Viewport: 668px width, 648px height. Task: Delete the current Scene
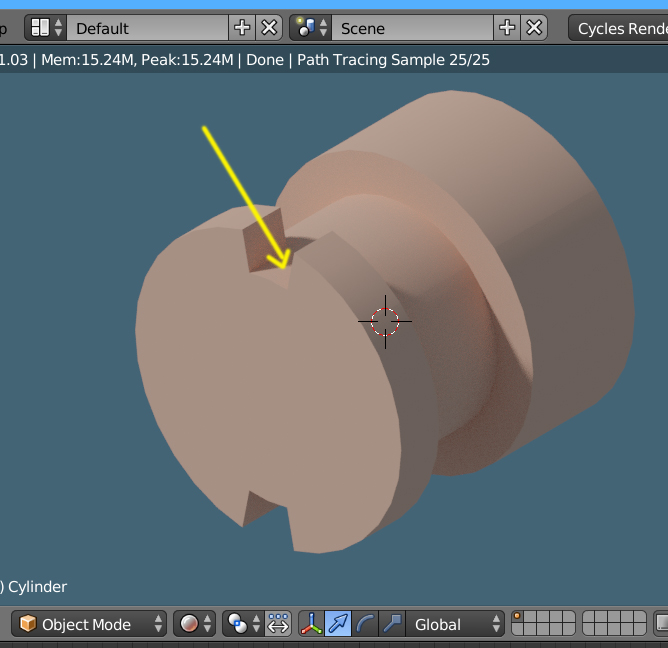(x=534, y=28)
